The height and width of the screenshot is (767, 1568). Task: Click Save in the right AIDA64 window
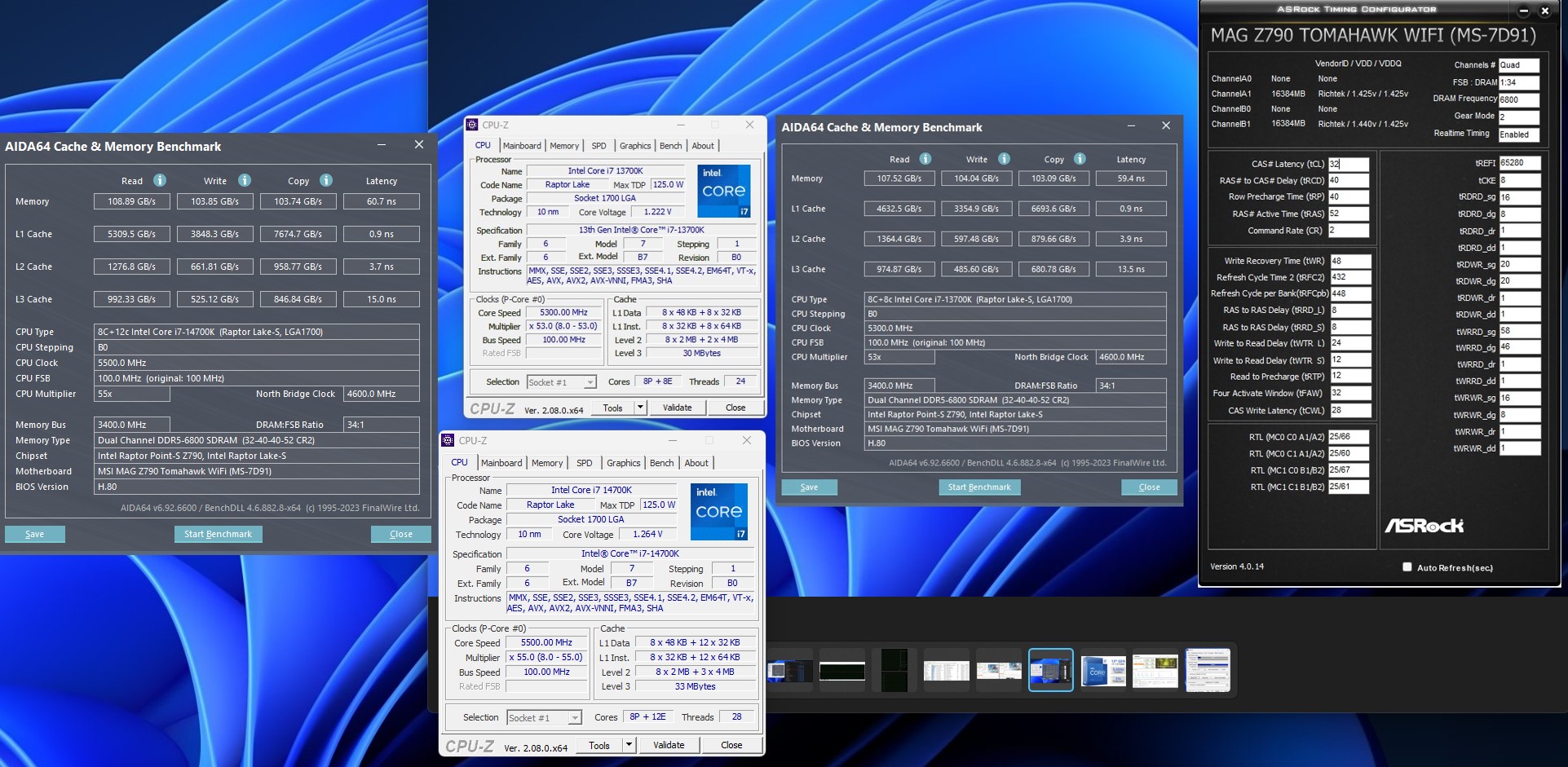pos(809,487)
